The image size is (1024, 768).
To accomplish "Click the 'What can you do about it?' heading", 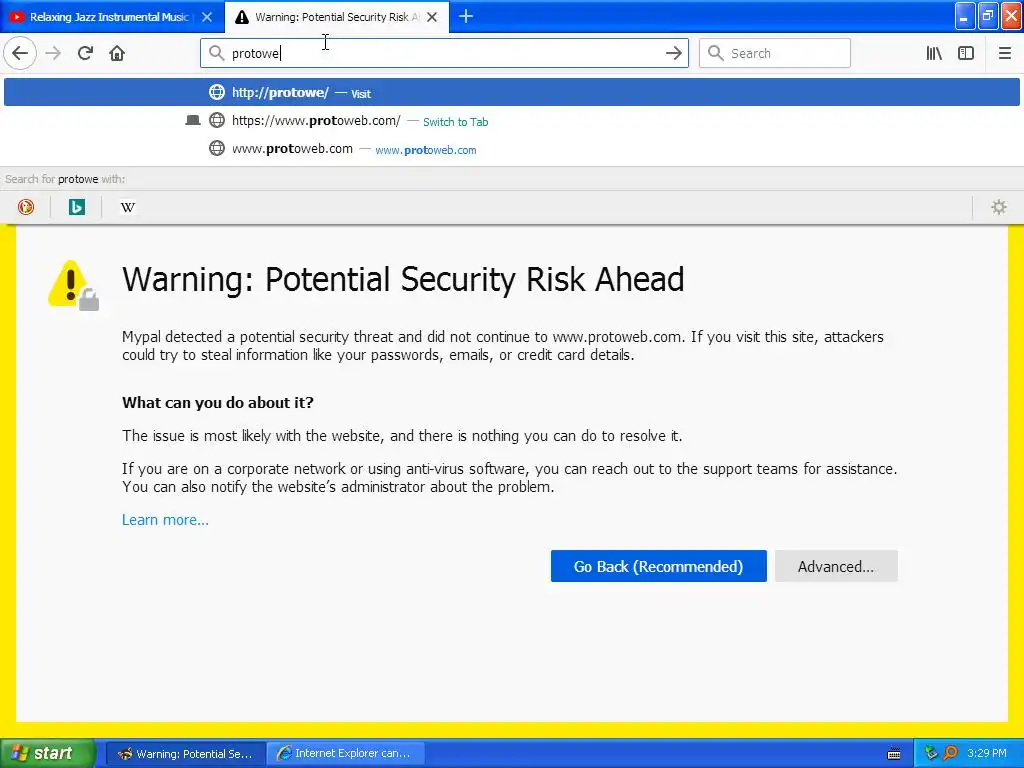I will [217, 402].
